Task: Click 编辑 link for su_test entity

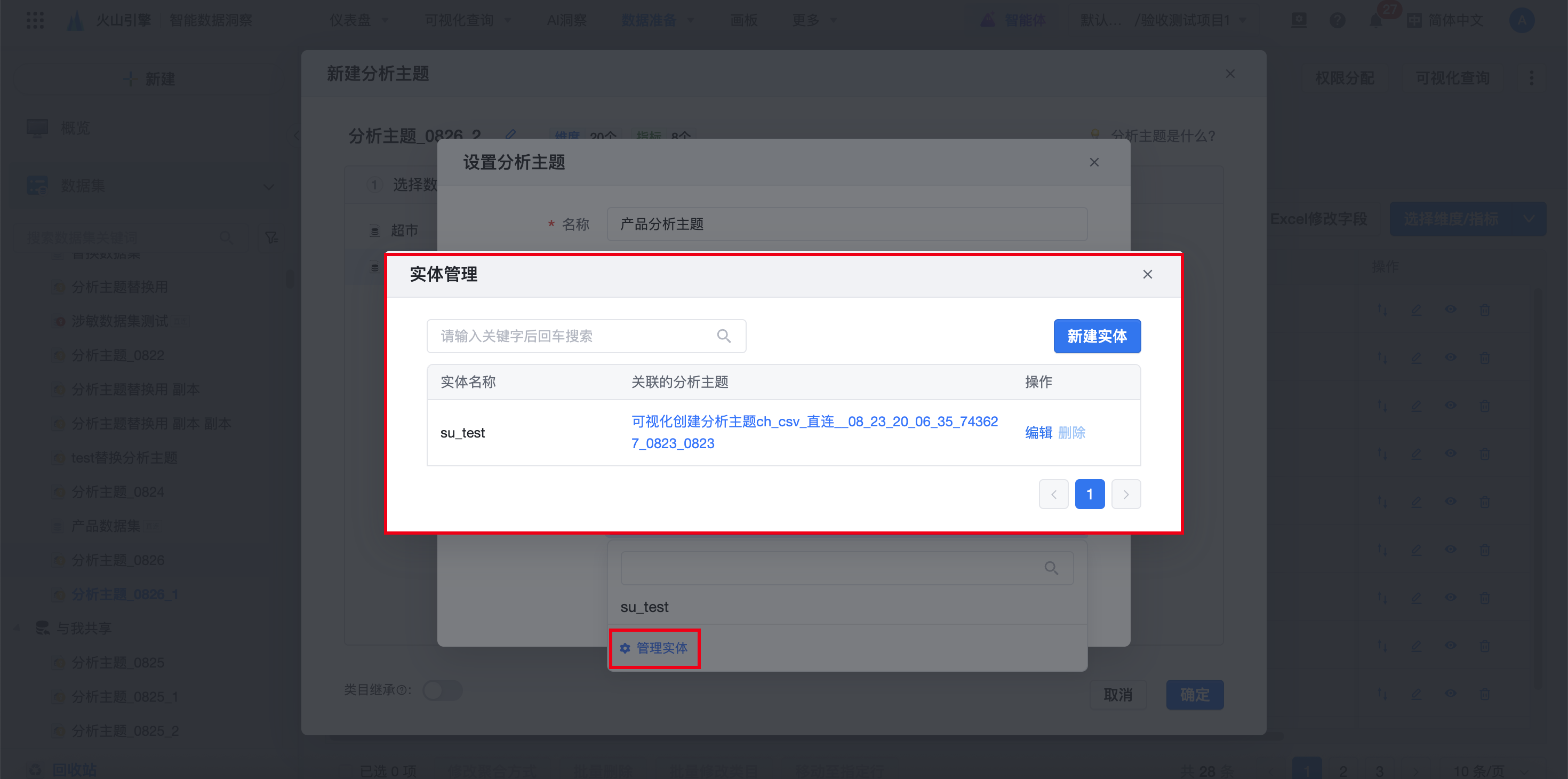Action: 1038,432
